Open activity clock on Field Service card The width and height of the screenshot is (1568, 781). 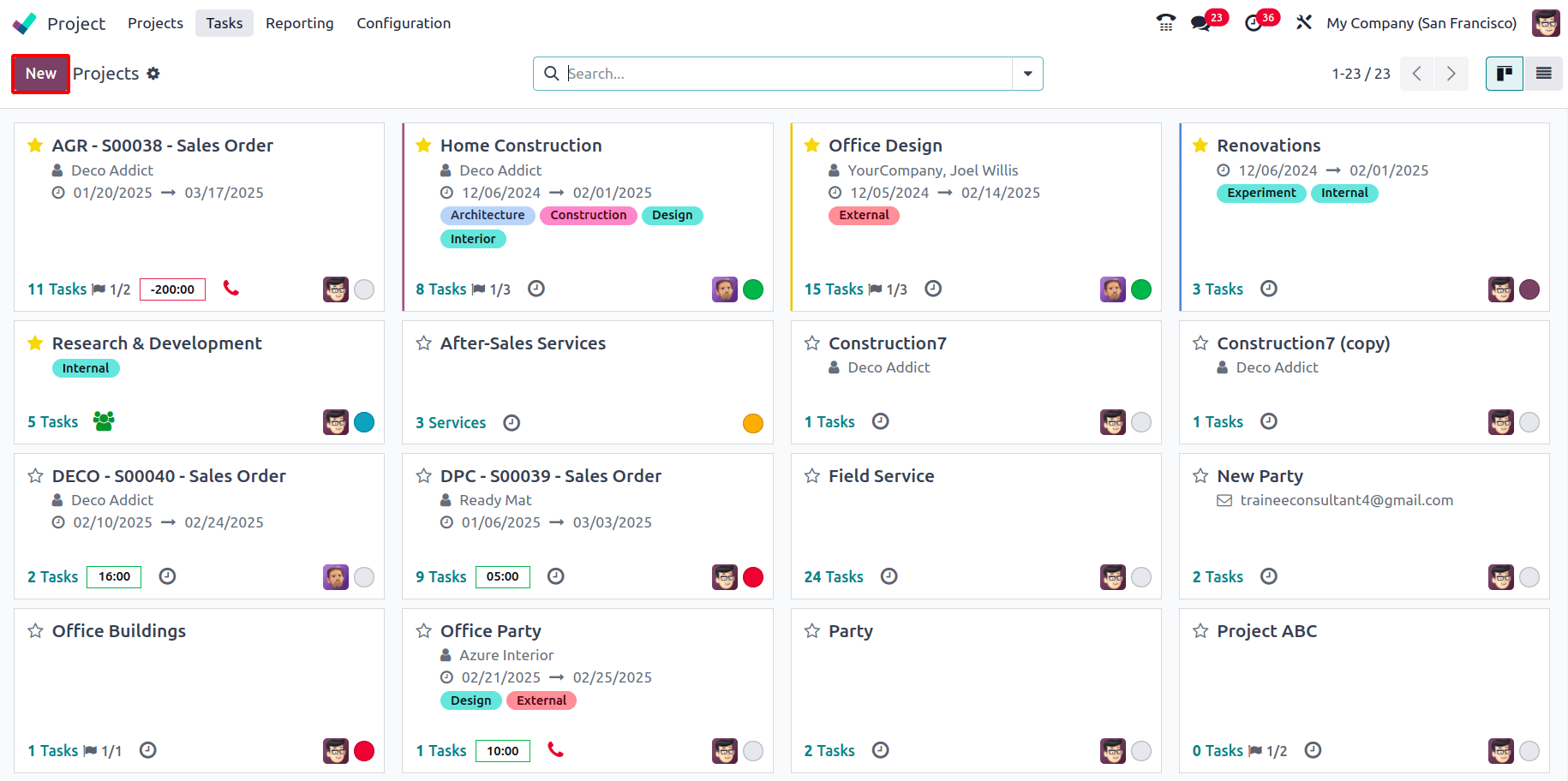tap(889, 576)
